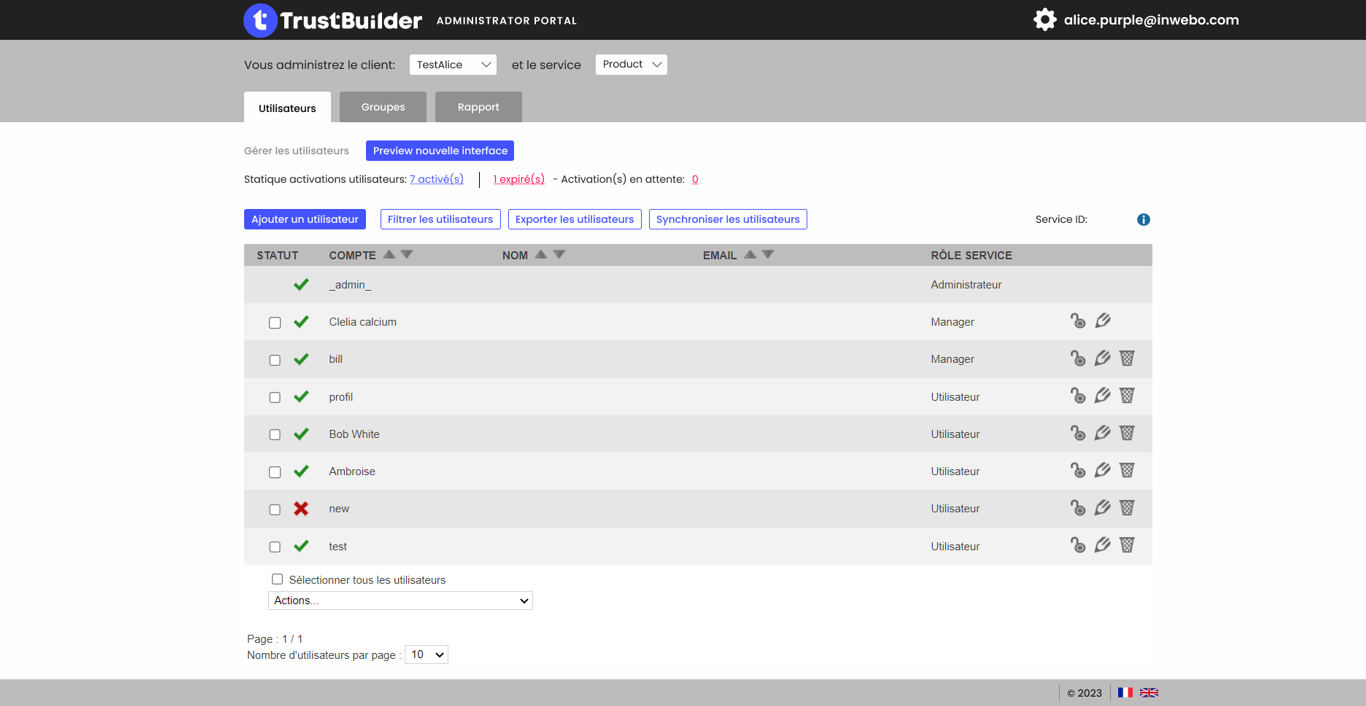This screenshot has width=1366, height=706.
Task: Click the Ajouter un utilisateur button
Action: tap(304, 219)
